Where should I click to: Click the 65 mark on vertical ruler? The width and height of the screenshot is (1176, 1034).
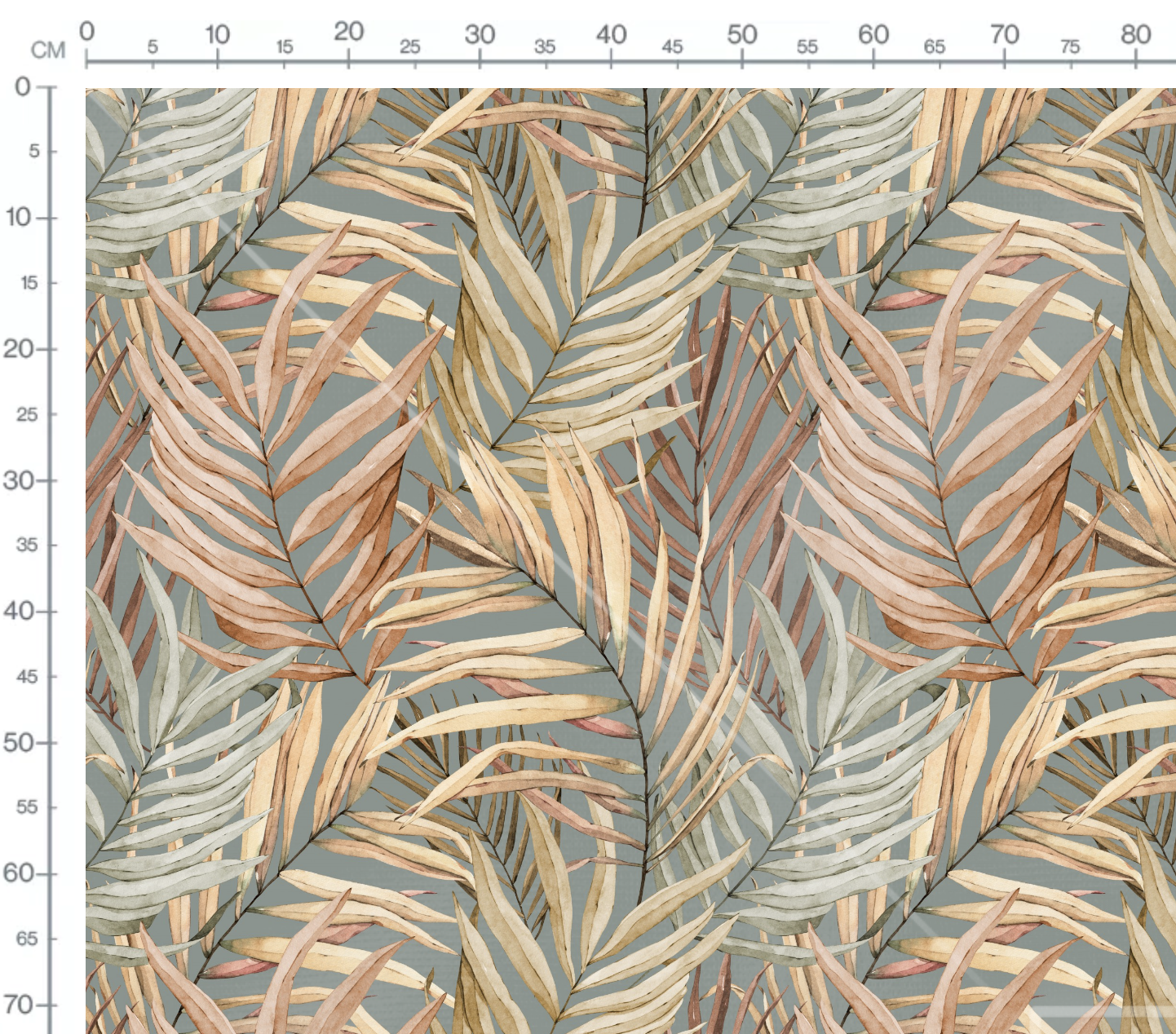(x=27, y=939)
